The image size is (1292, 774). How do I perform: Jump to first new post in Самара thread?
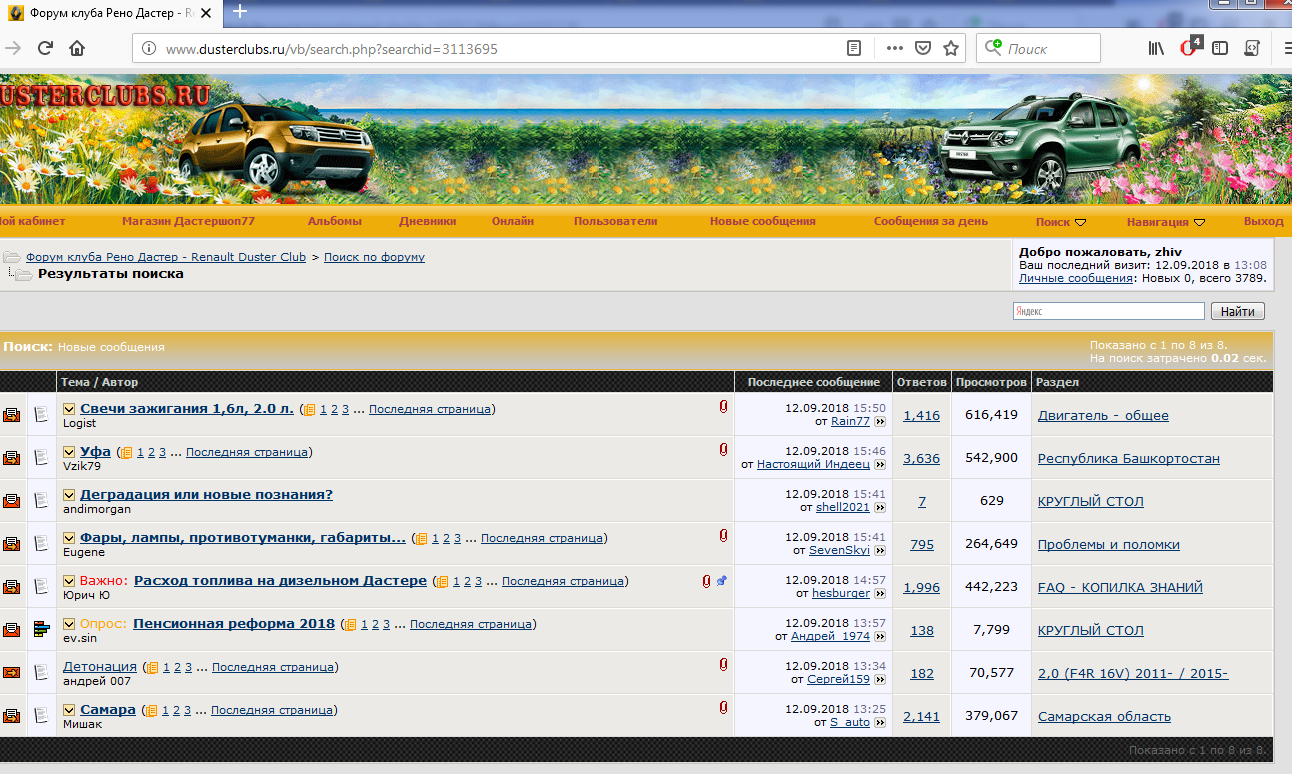coord(69,710)
